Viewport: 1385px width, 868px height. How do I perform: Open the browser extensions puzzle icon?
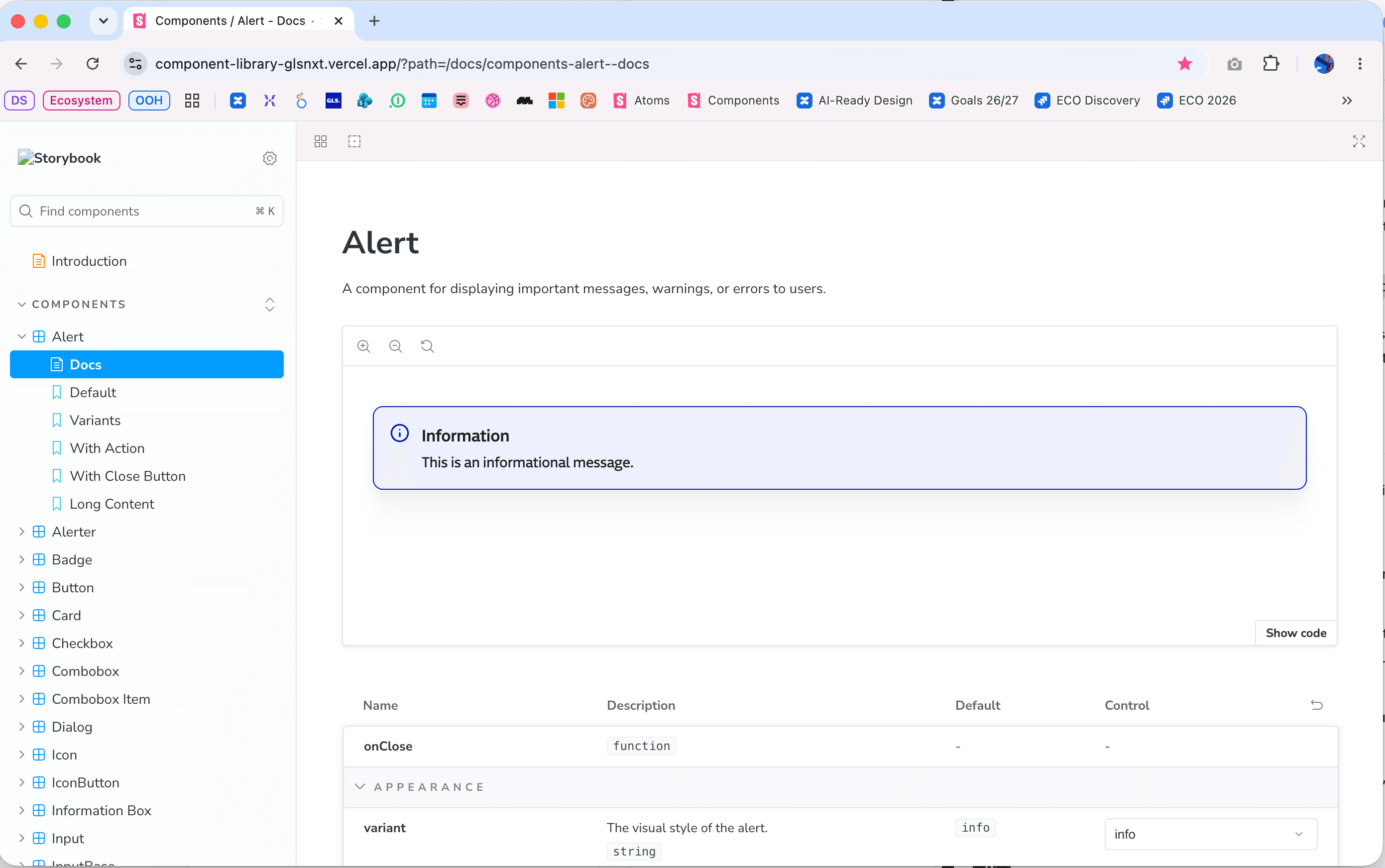(1270, 64)
